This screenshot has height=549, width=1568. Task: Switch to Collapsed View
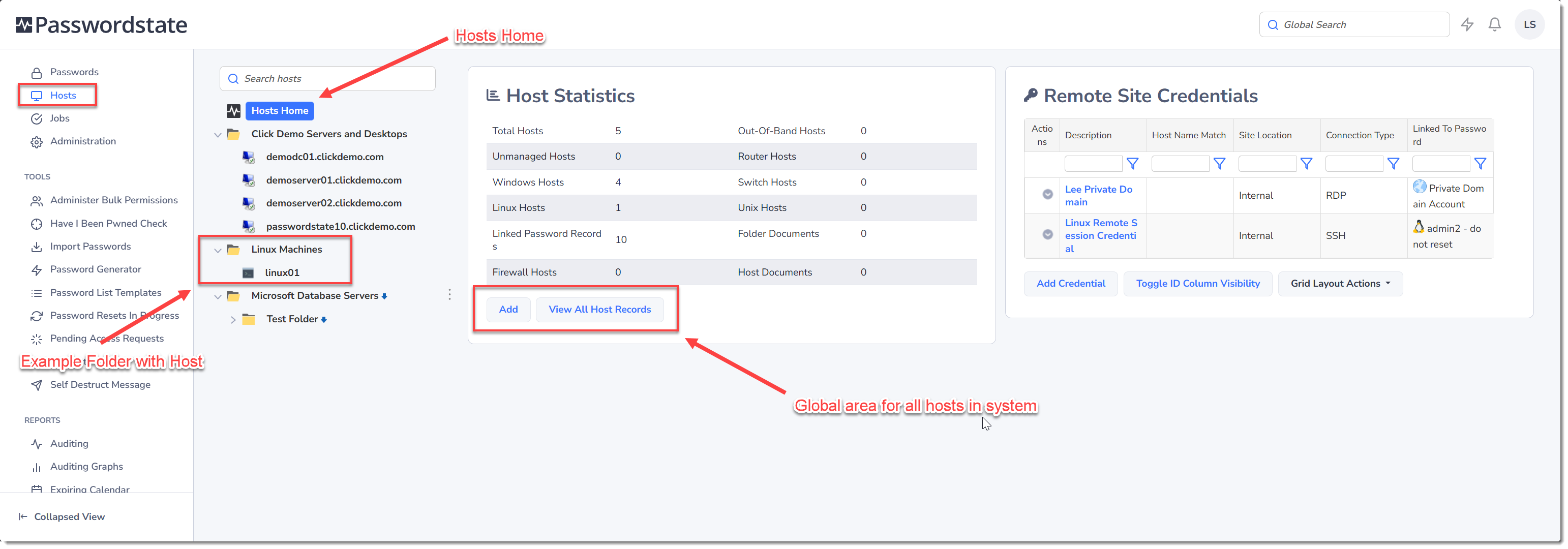62,517
